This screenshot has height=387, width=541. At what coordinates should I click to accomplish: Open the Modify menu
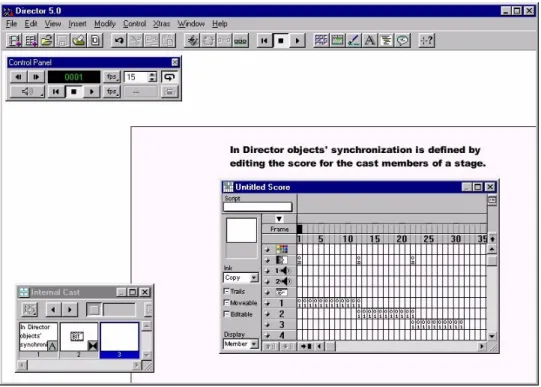pyautogui.click(x=105, y=24)
